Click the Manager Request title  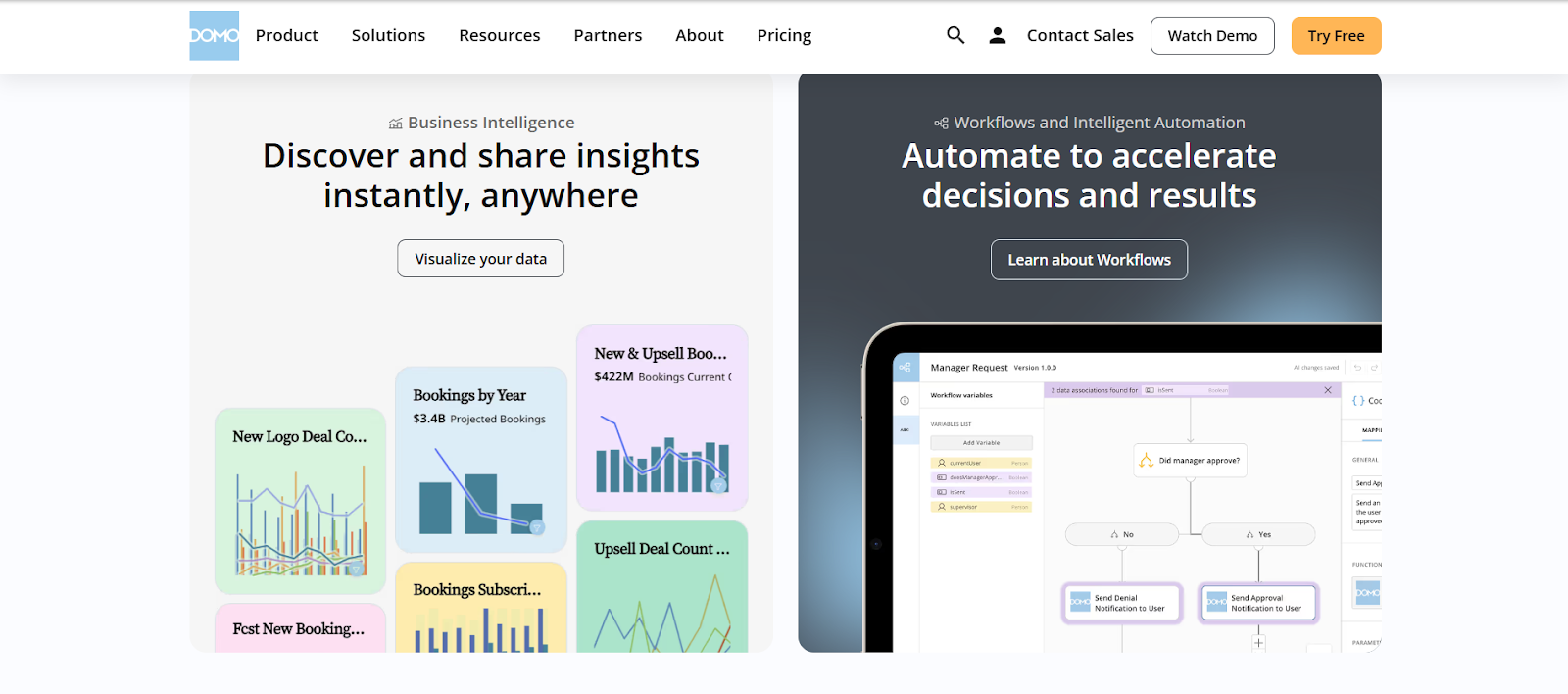point(968,368)
